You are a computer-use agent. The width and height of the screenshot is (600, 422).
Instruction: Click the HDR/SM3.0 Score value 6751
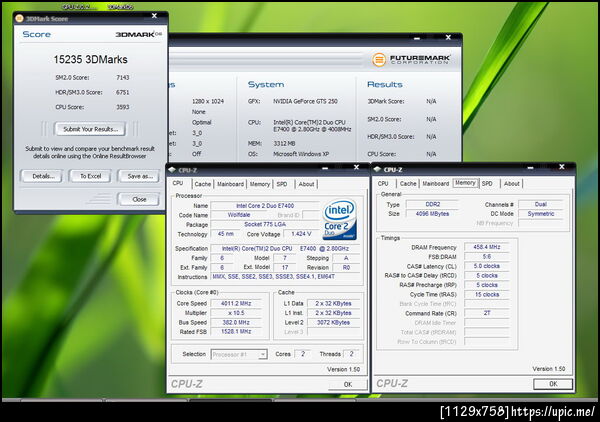click(x=123, y=92)
